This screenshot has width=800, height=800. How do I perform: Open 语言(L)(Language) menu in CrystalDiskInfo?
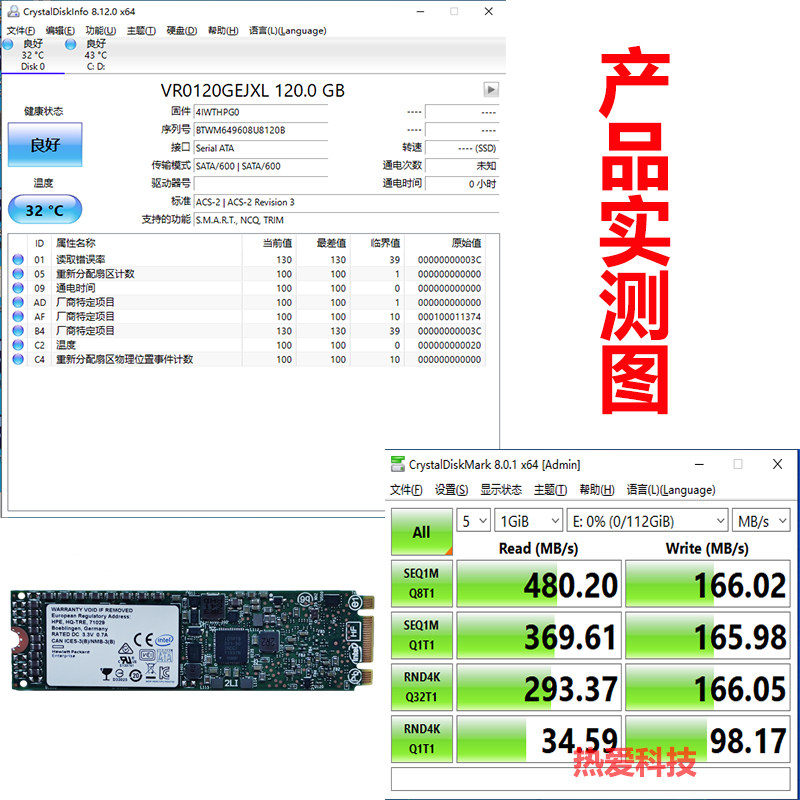pyautogui.click(x=287, y=31)
